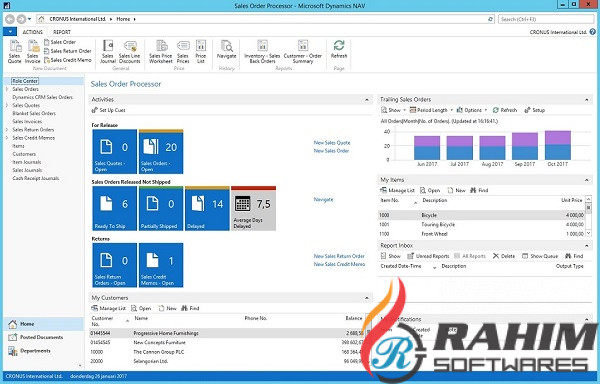The width and height of the screenshot is (600, 384).
Task: Refresh the page via ribbon
Action: tap(339, 50)
